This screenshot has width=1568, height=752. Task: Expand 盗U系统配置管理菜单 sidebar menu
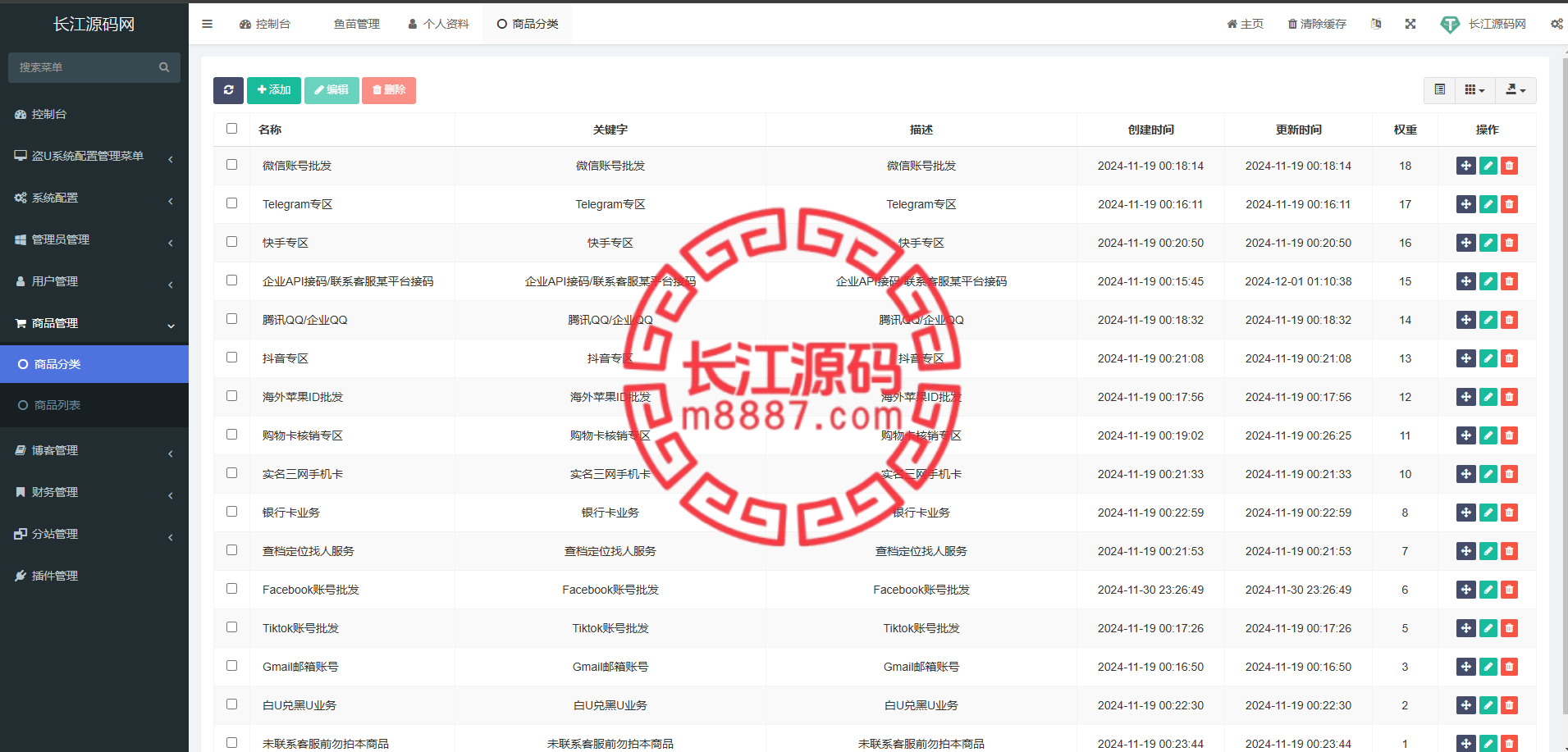pos(94,156)
